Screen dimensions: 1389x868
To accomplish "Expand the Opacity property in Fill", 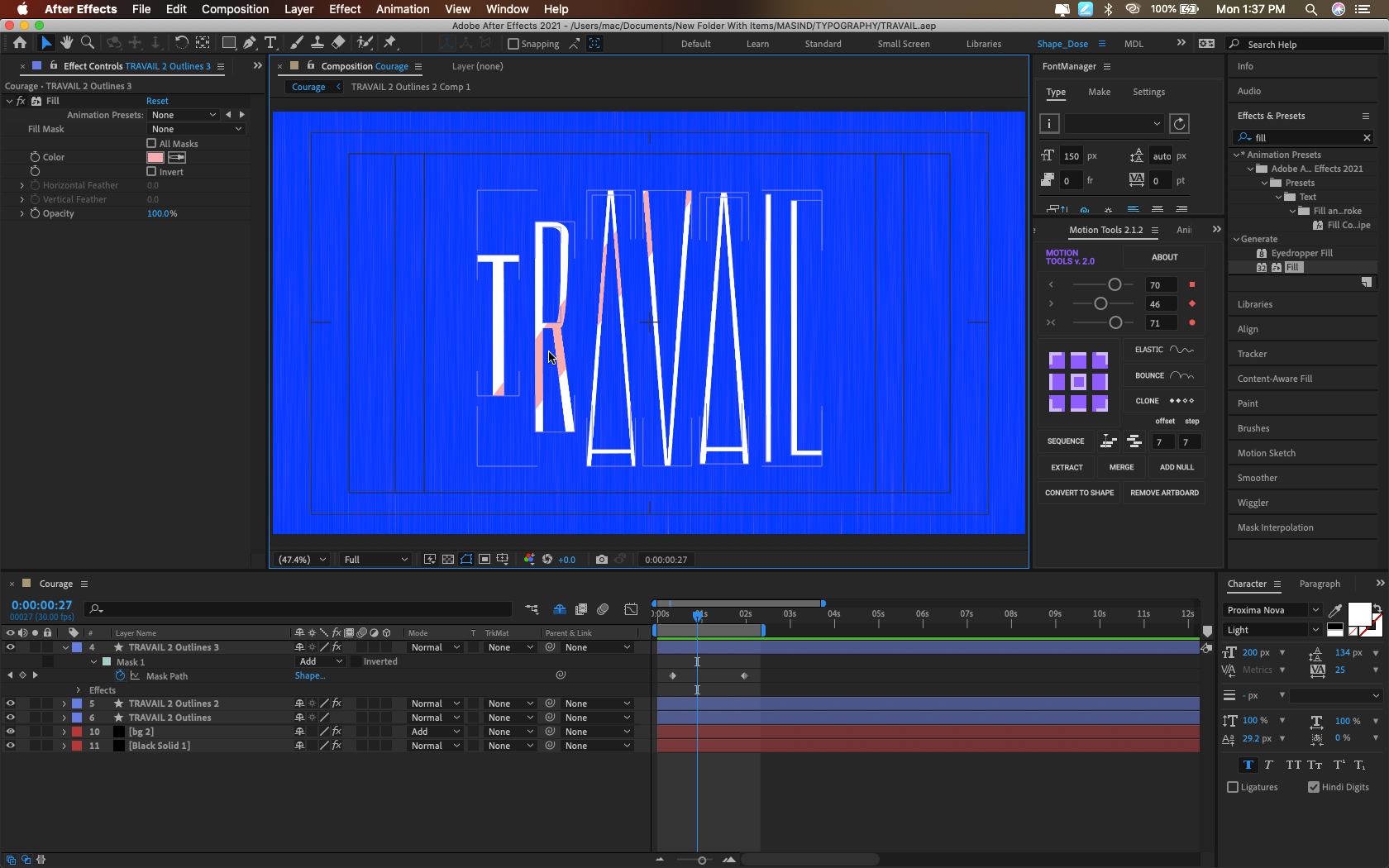I will pos(21,213).
